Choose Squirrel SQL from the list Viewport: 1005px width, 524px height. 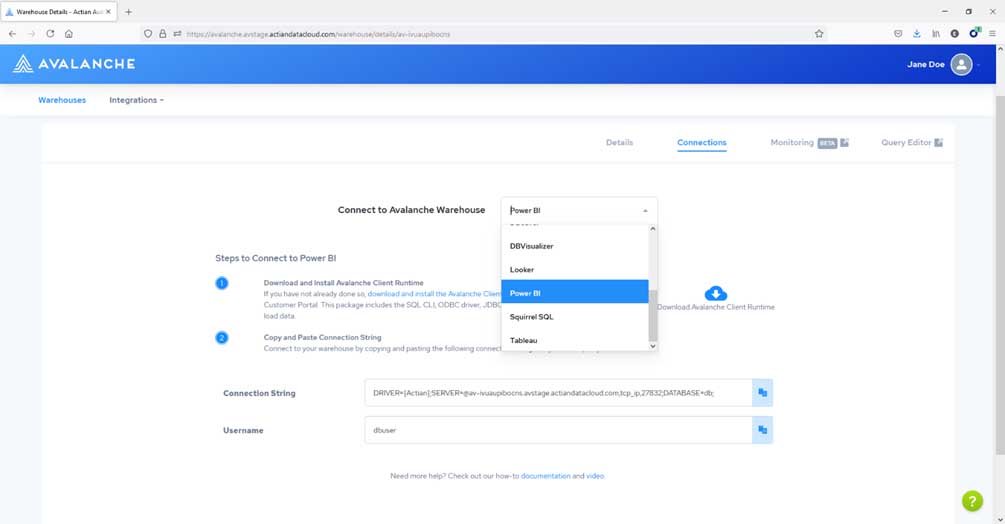click(574, 316)
